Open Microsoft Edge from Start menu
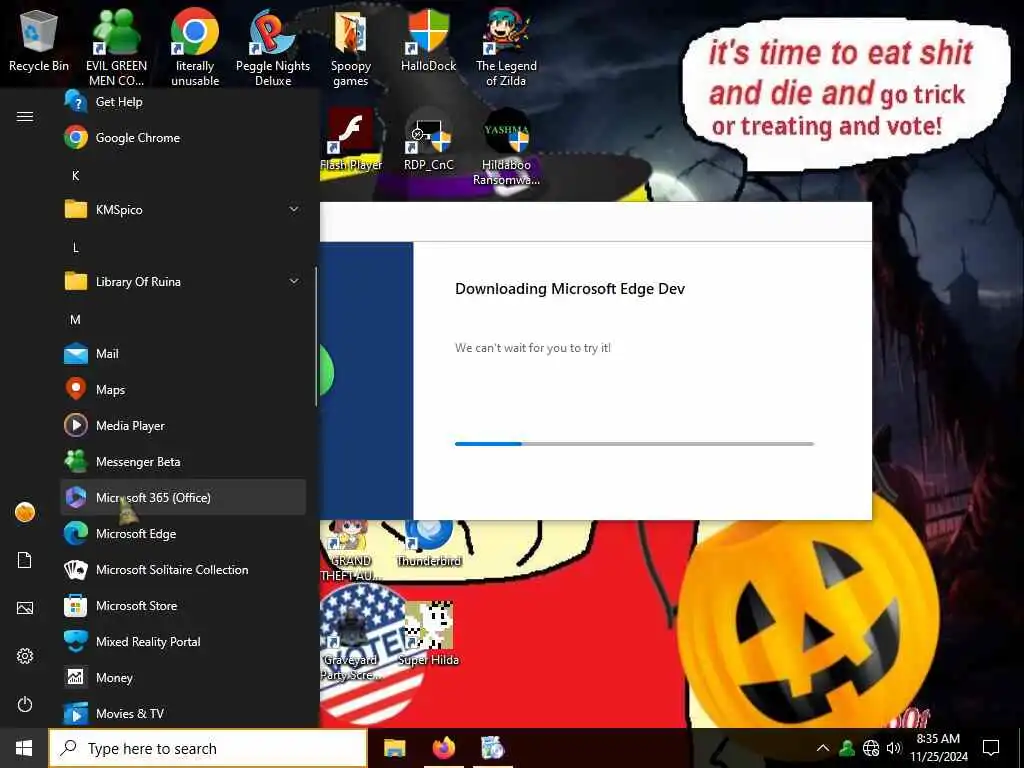Screen dimensions: 1024x768 pyautogui.click(x=183, y=534)
